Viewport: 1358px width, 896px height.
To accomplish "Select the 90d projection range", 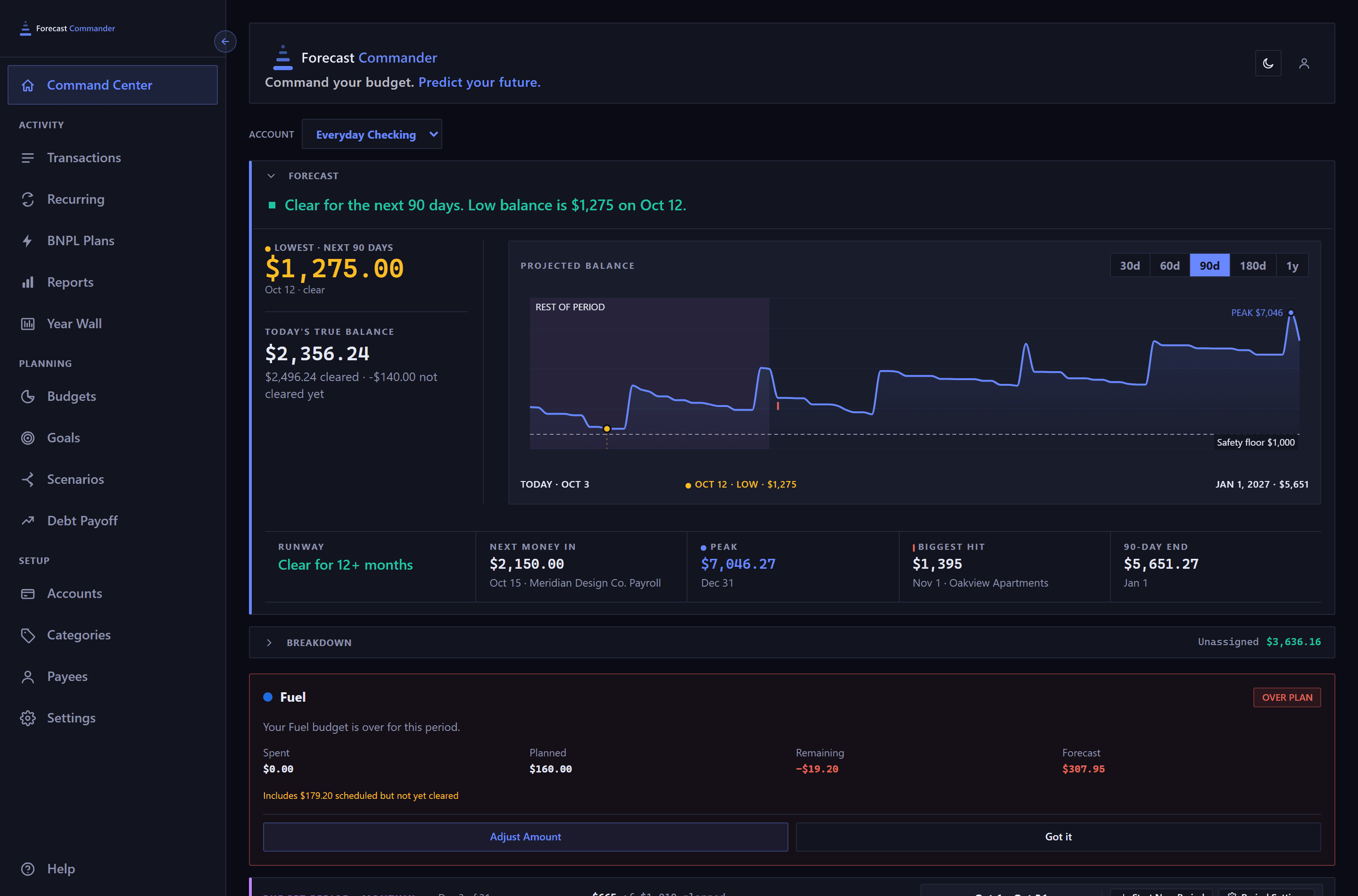I will pyautogui.click(x=1209, y=265).
